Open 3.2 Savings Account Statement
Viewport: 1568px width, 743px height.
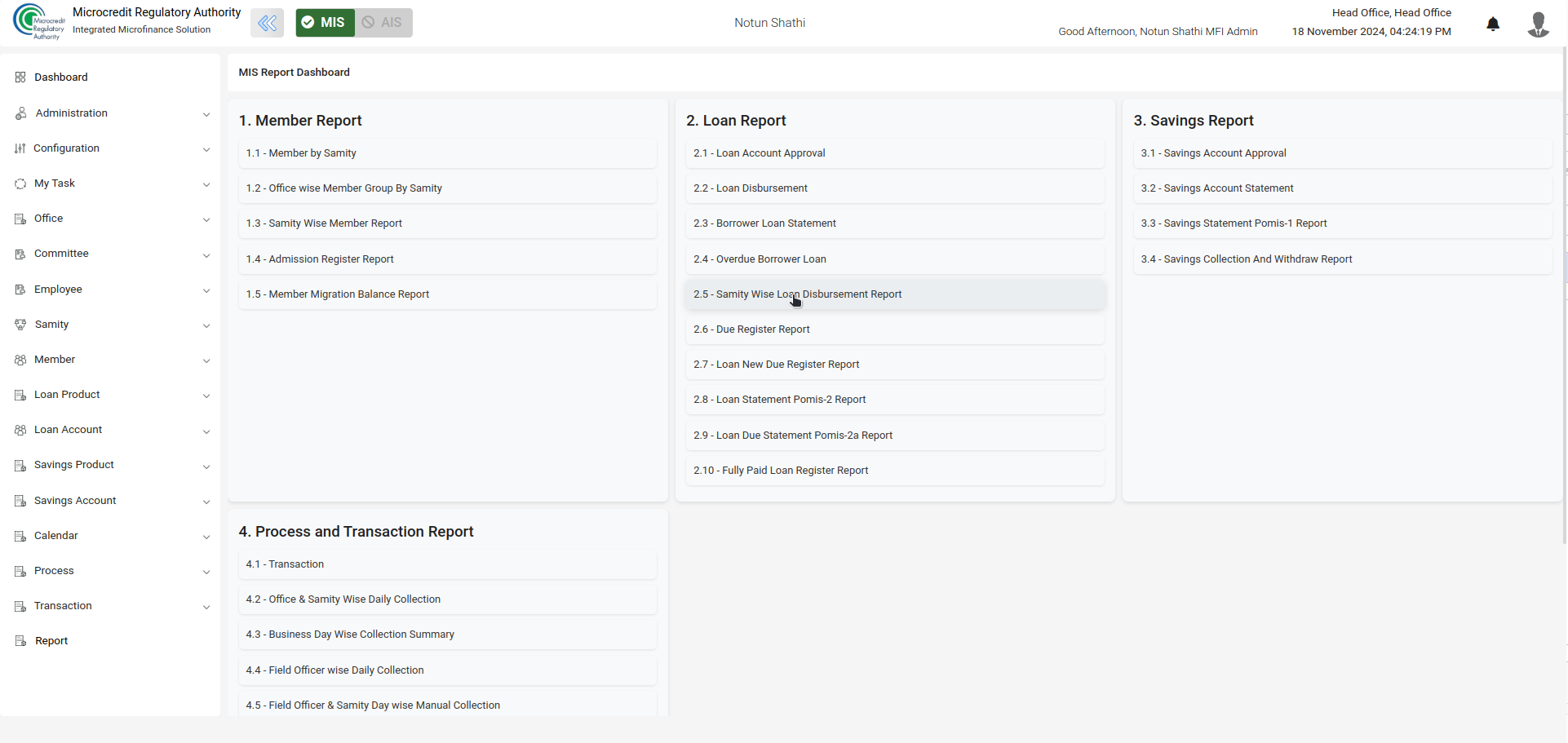[x=1342, y=188]
